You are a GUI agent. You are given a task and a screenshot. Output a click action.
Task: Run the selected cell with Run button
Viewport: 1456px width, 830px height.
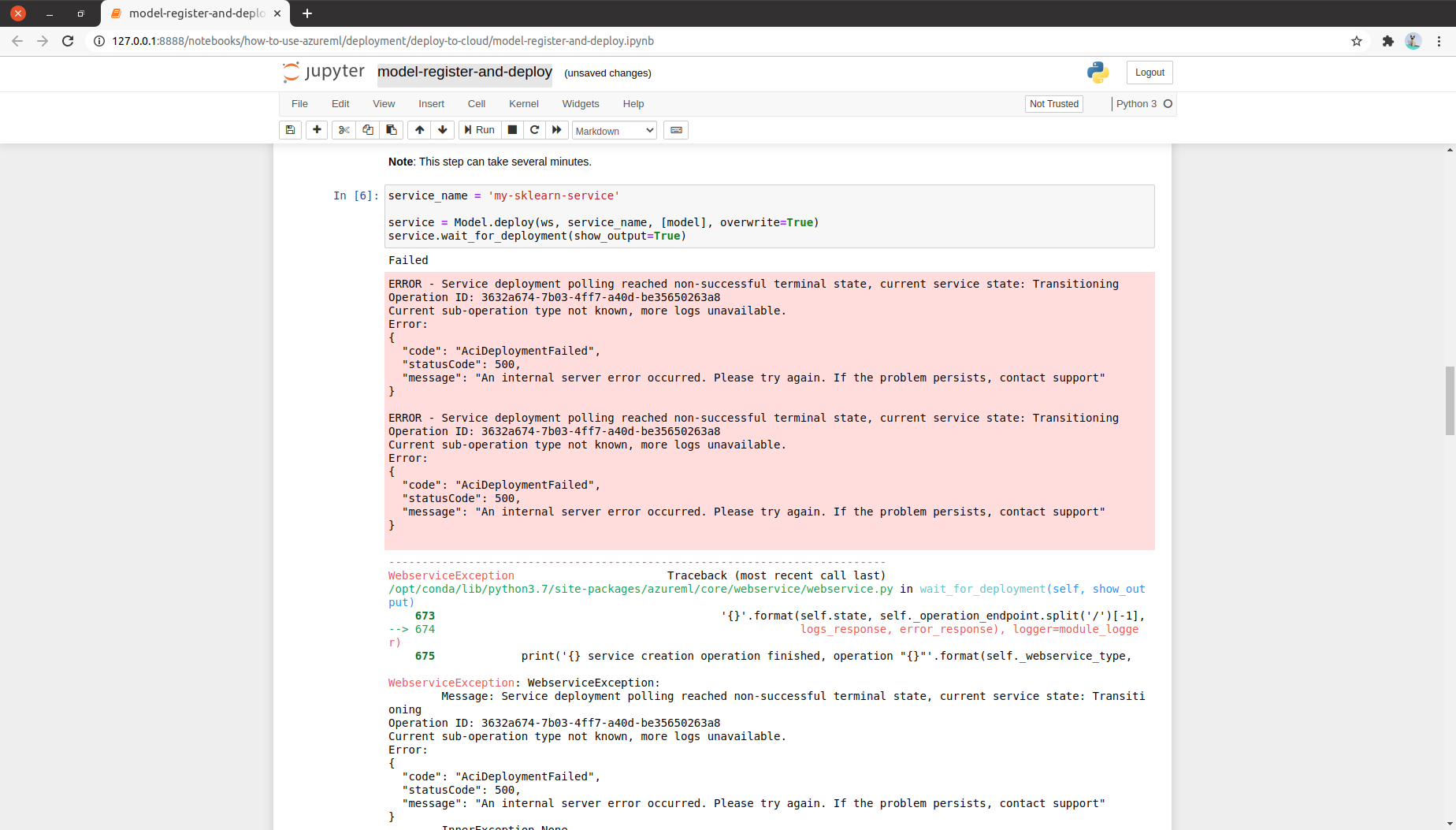[479, 130]
